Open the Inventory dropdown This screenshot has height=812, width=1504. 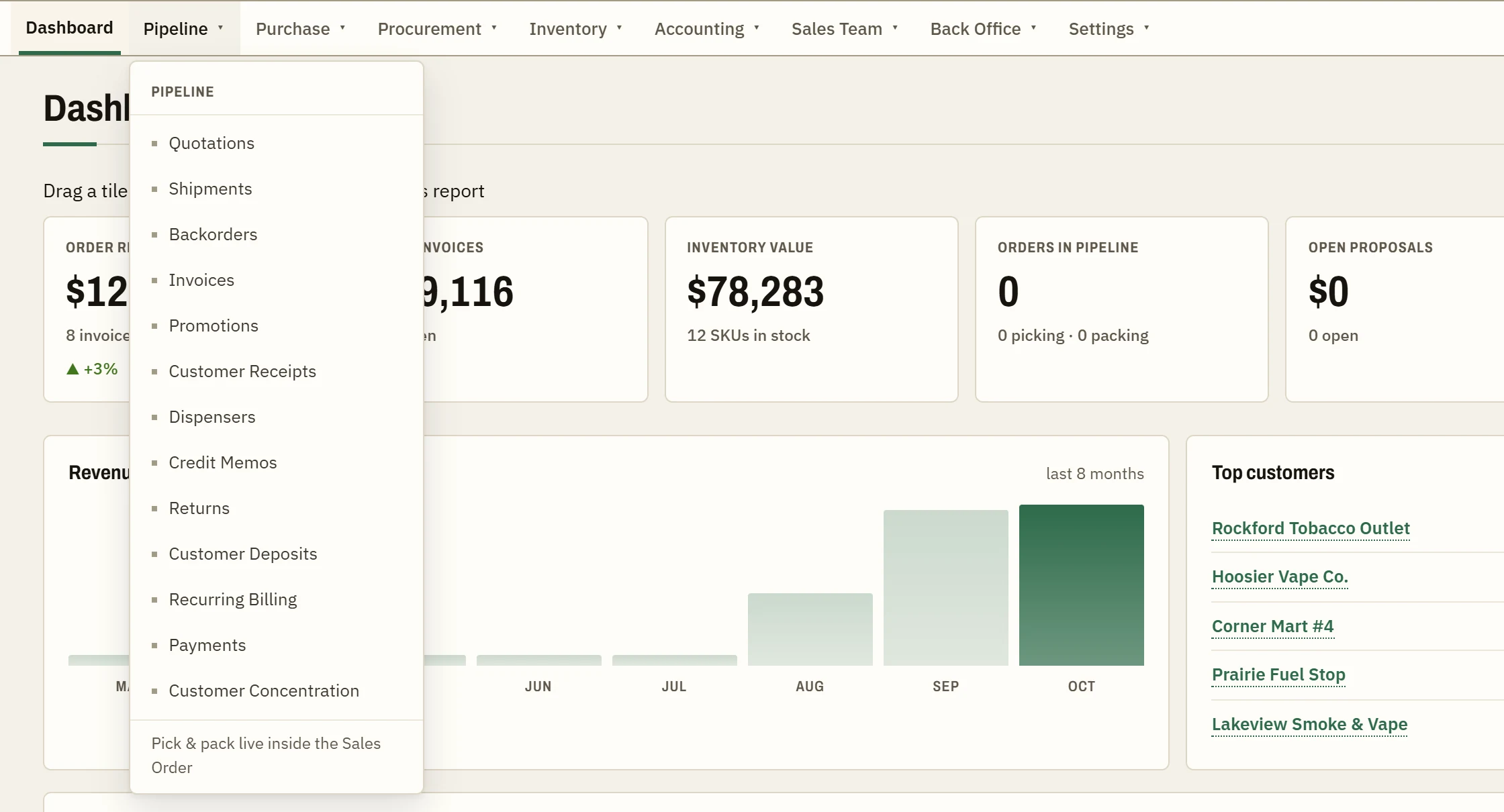pyautogui.click(x=576, y=29)
